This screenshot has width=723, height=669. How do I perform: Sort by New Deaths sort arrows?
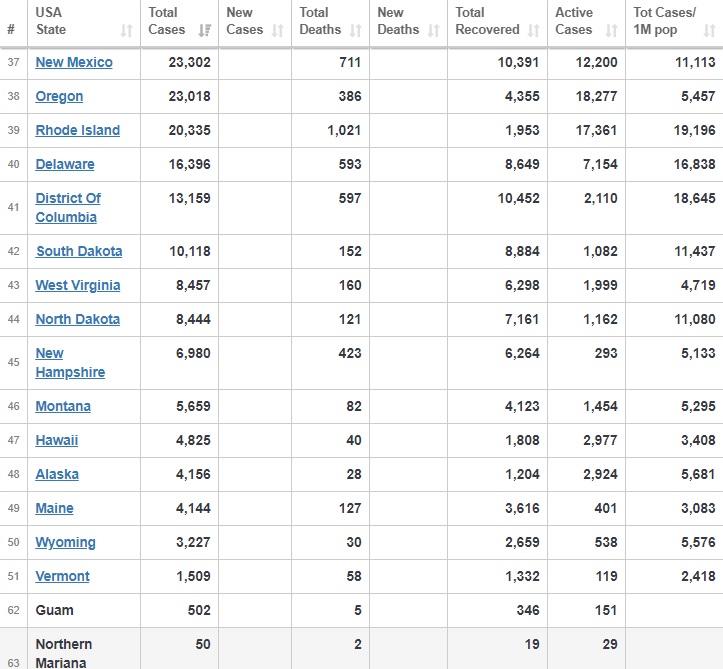(433, 31)
